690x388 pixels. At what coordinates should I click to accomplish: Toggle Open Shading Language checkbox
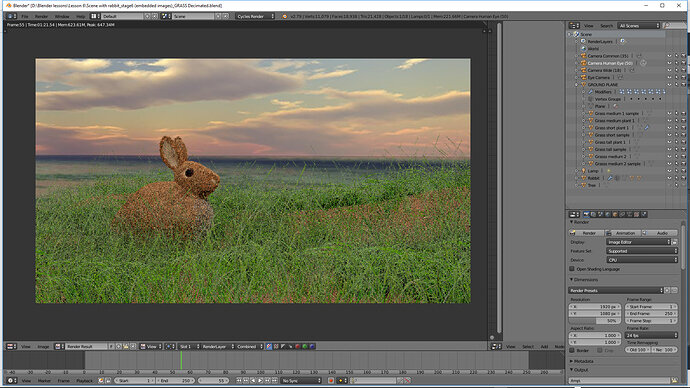click(572, 269)
